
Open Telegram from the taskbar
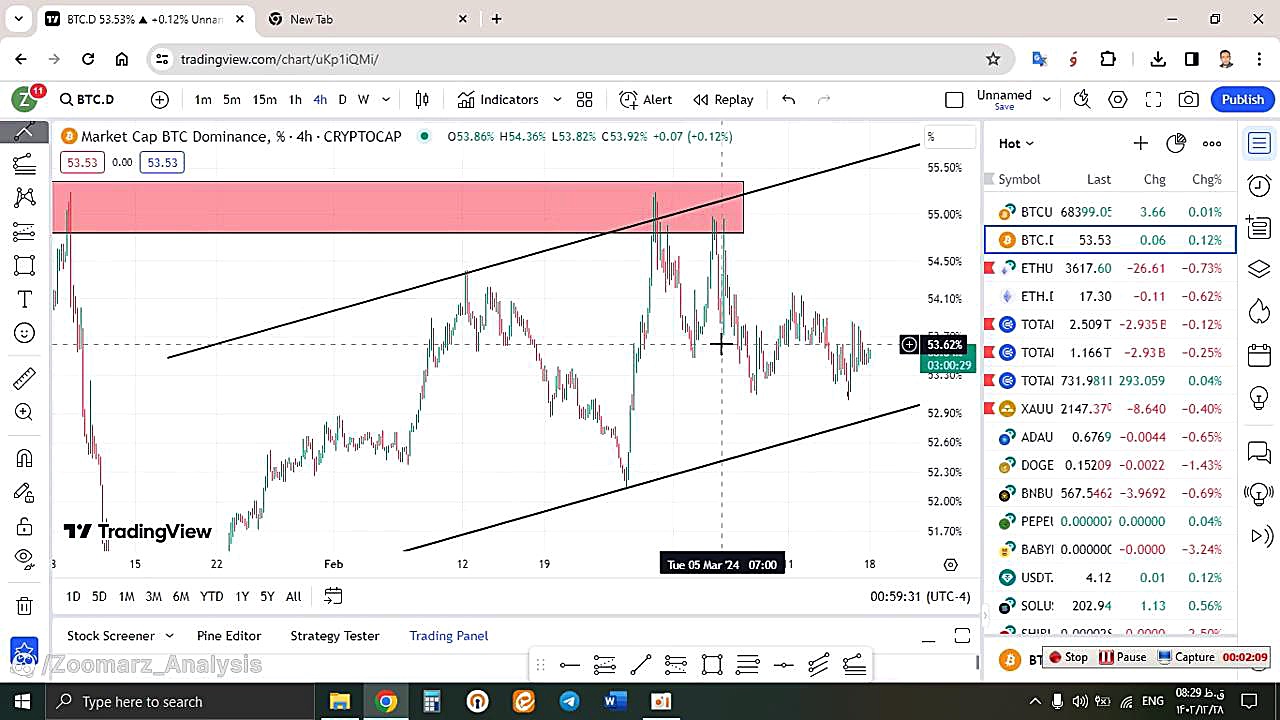click(569, 701)
